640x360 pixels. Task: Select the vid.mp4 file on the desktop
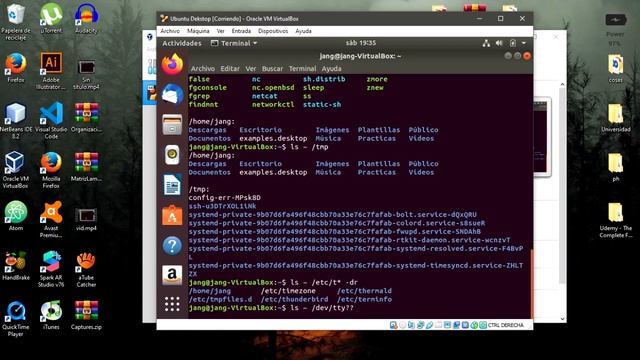86,219
